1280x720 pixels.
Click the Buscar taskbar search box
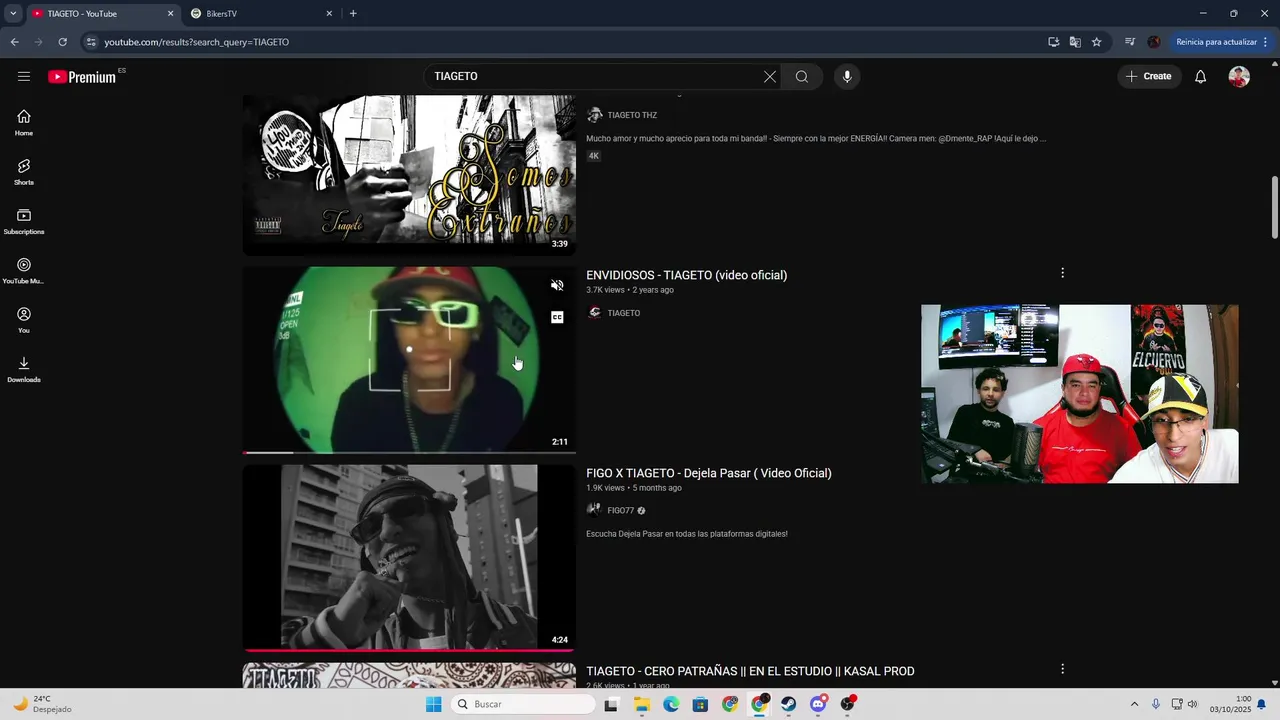tap(523, 704)
